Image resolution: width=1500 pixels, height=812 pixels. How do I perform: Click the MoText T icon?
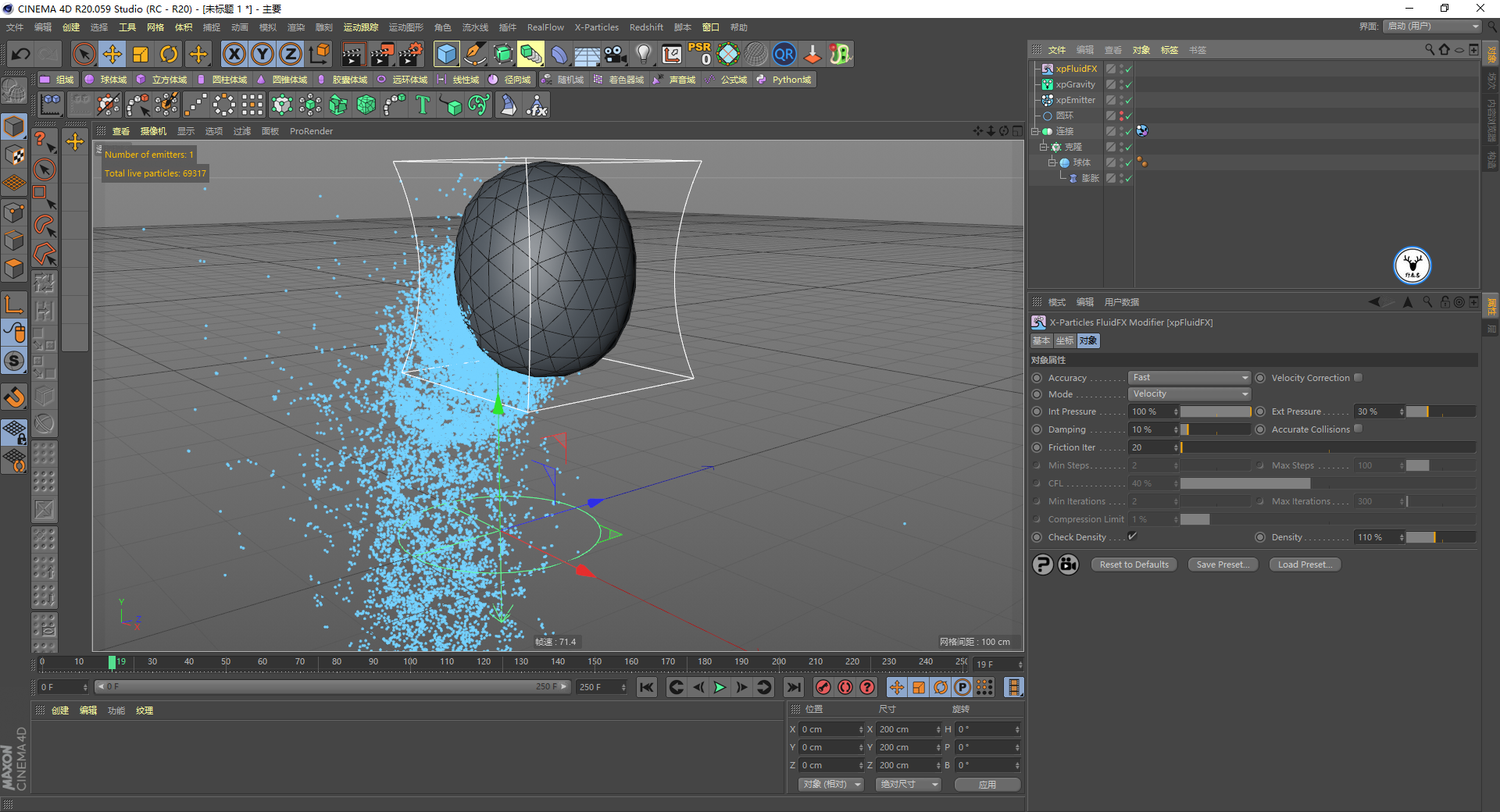(423, 105)
